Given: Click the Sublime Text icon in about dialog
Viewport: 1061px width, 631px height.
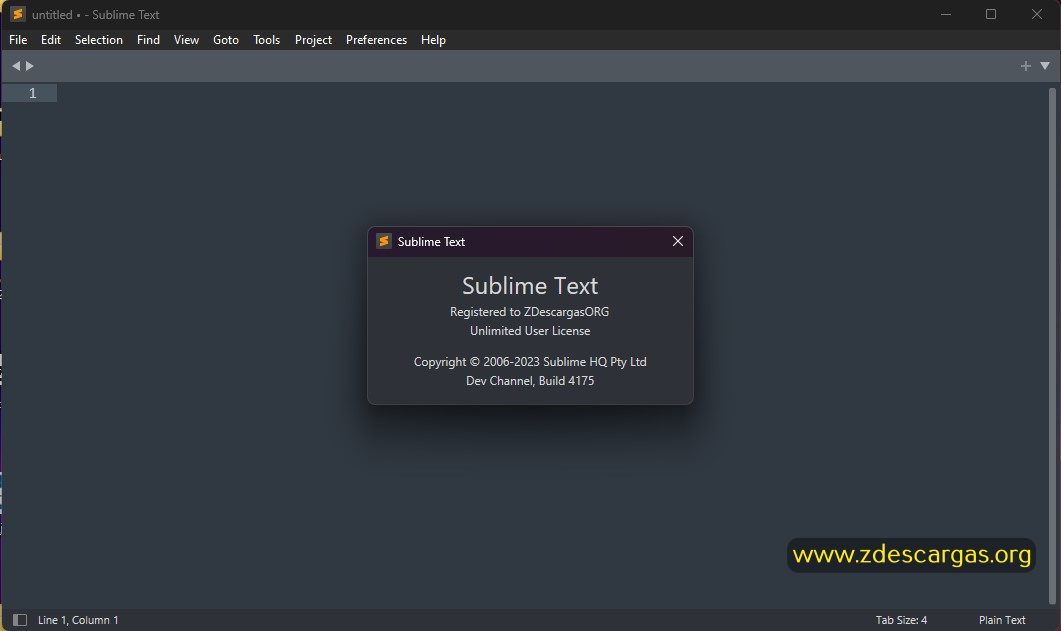Looking at the screenshot, I should [384, 241].
